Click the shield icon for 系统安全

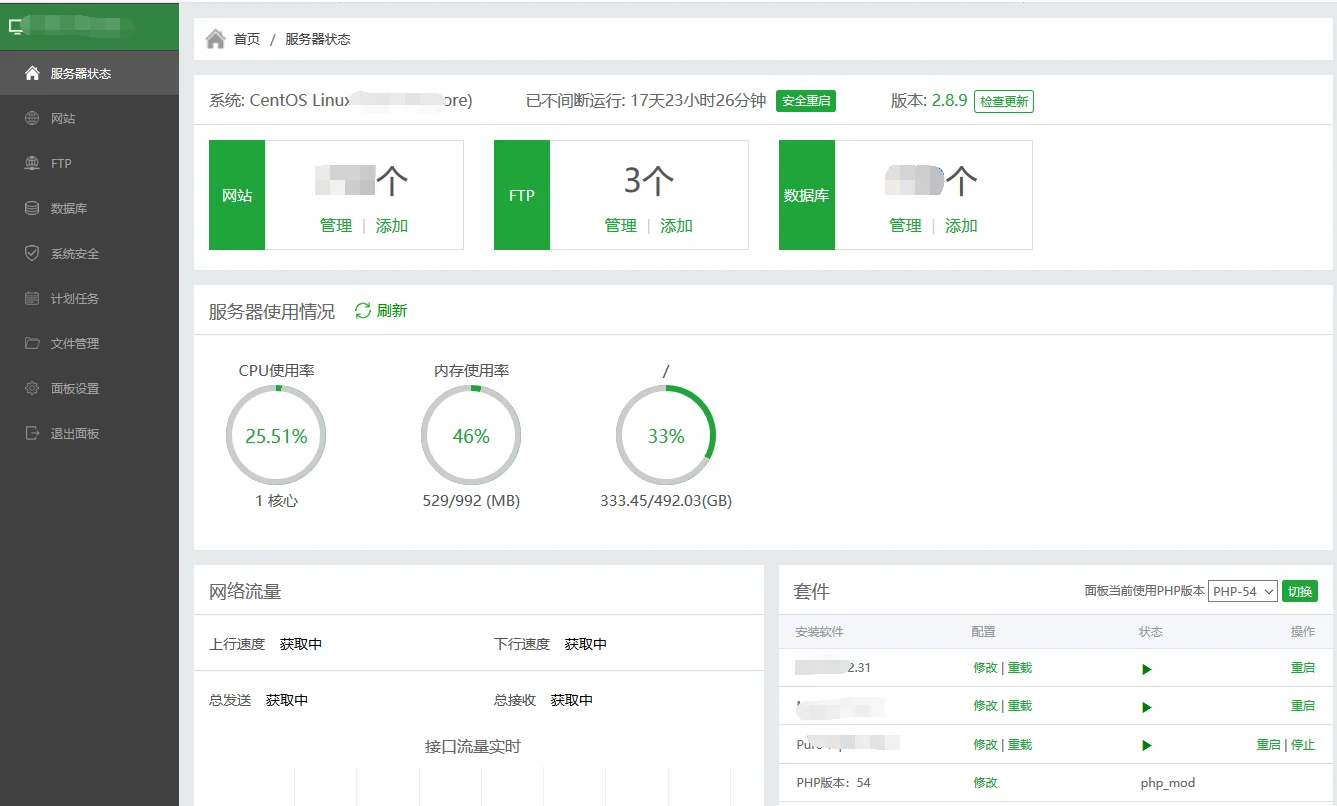pyautogui.click(x=32, y=253)
